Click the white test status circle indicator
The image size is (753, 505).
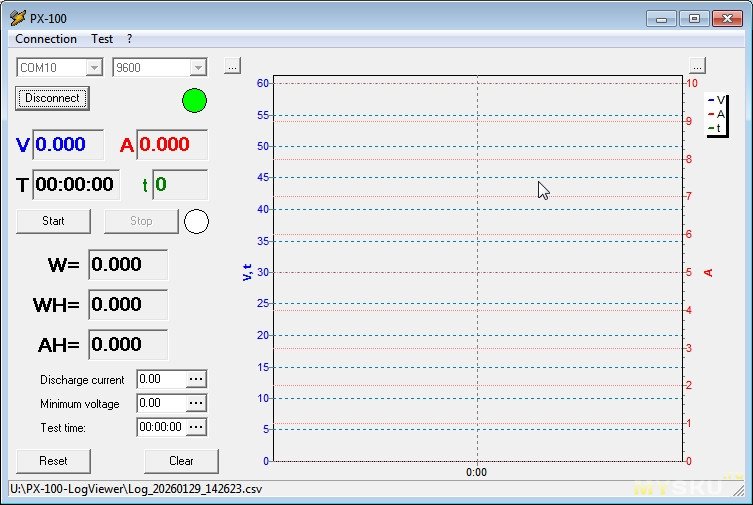[197, 221]
